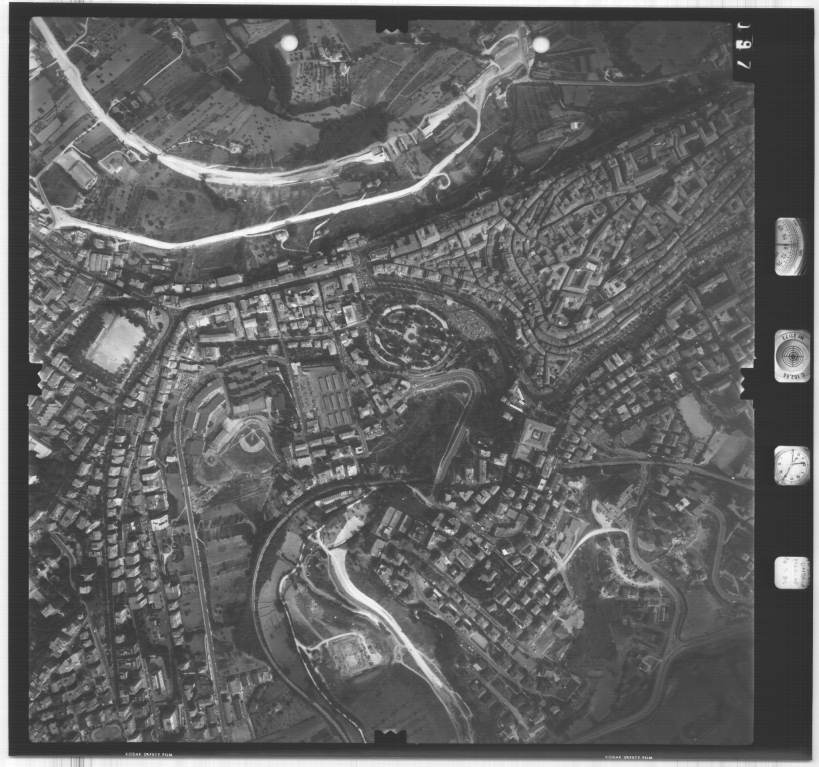This screenshot has width=819, height=767.
Task: Click the left white circular spot at top
Action: [x=289, y=43]
